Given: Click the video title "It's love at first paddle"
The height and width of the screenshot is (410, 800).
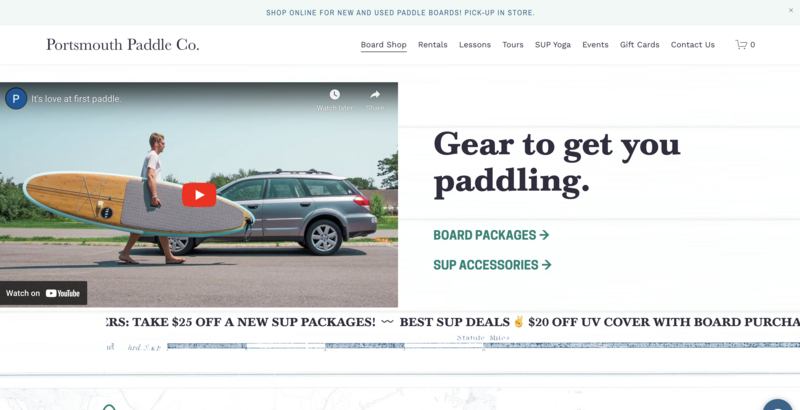Looking at the screenshot, I should (77, 99).
